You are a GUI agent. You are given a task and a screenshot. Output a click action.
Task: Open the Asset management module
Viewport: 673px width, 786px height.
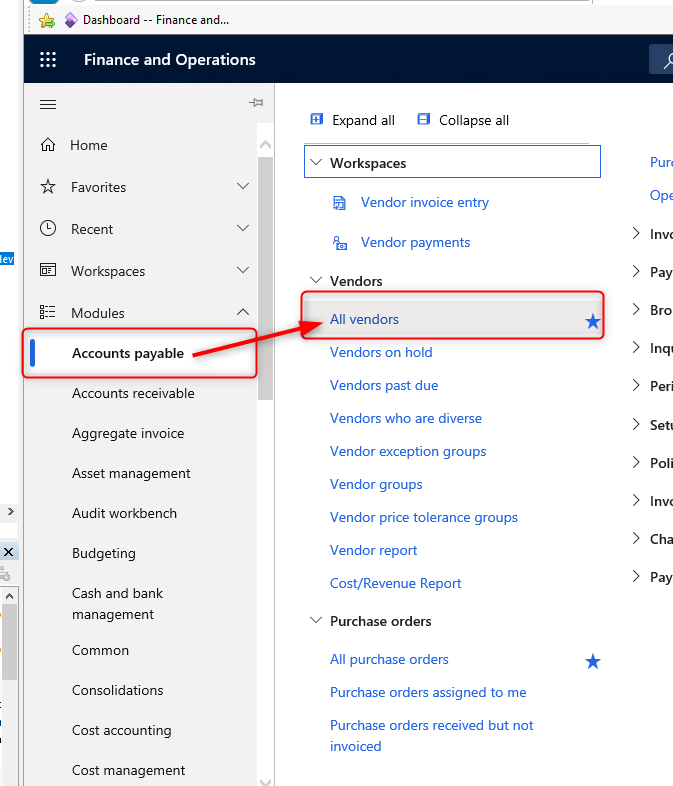(131, 473)
